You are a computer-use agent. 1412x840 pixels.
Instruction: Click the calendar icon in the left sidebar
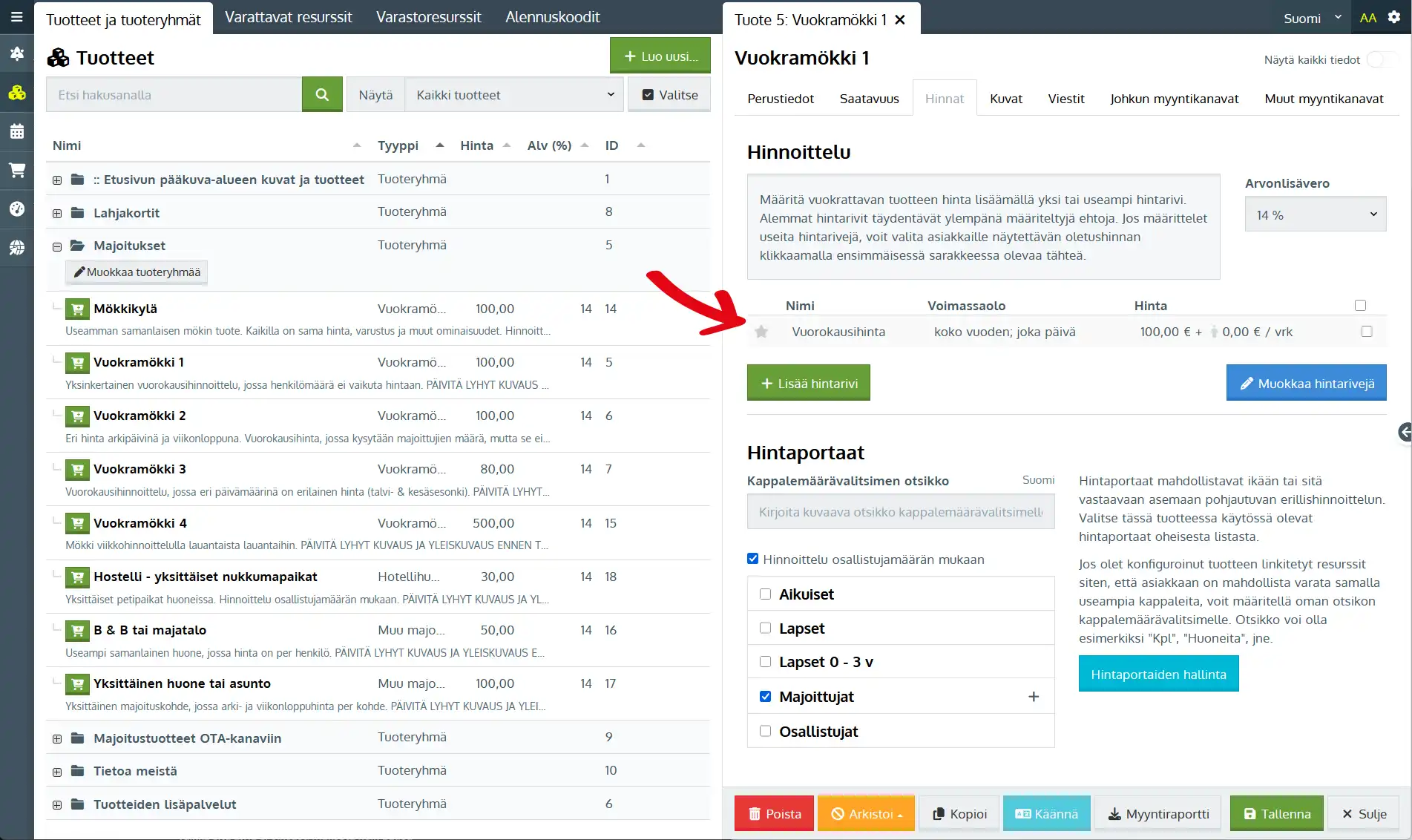[16, 132]
